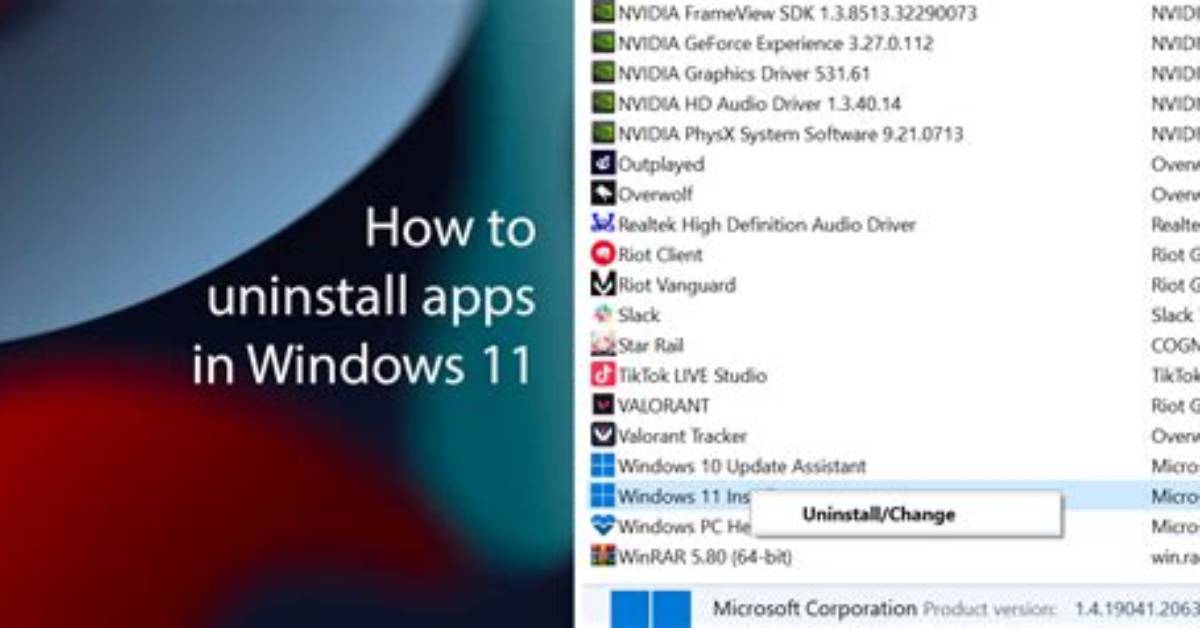Screen dimensions: 1200x628
Task: Click the Valorant Tracker icon
Action: coord(603,435)
